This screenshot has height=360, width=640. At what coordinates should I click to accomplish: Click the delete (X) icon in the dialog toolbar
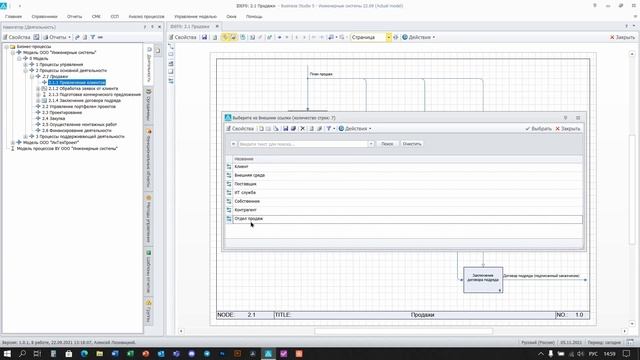[x=302, y=129]
